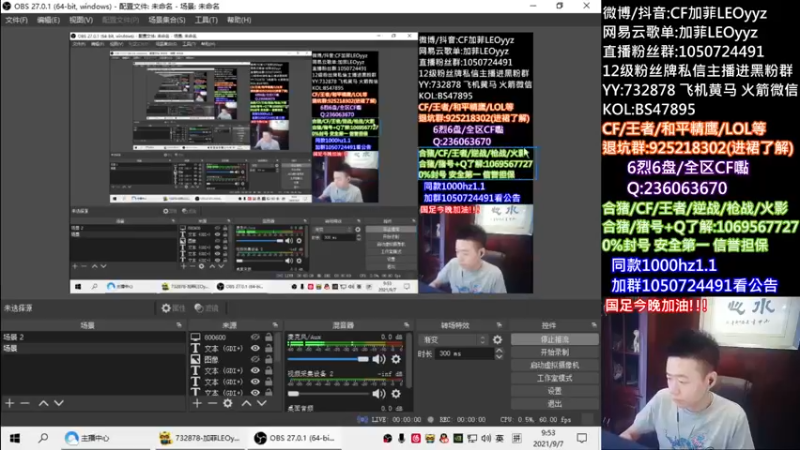
Task: Open 视频采集设备 2 audio settings gear
Action: pyautogui.click(x=396, y=393)
